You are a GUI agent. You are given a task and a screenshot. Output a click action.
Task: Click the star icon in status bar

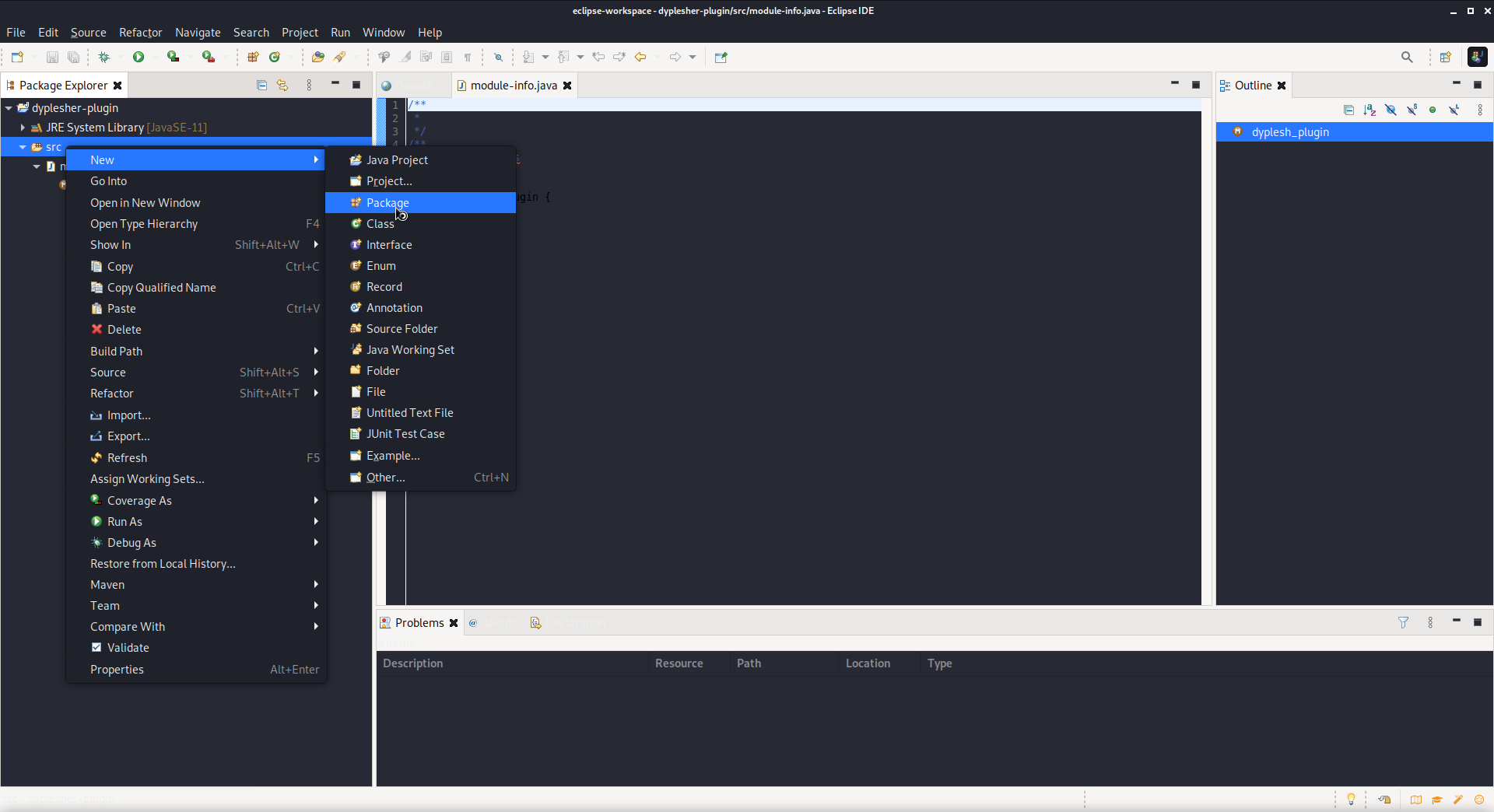[x=1479, y=799]
